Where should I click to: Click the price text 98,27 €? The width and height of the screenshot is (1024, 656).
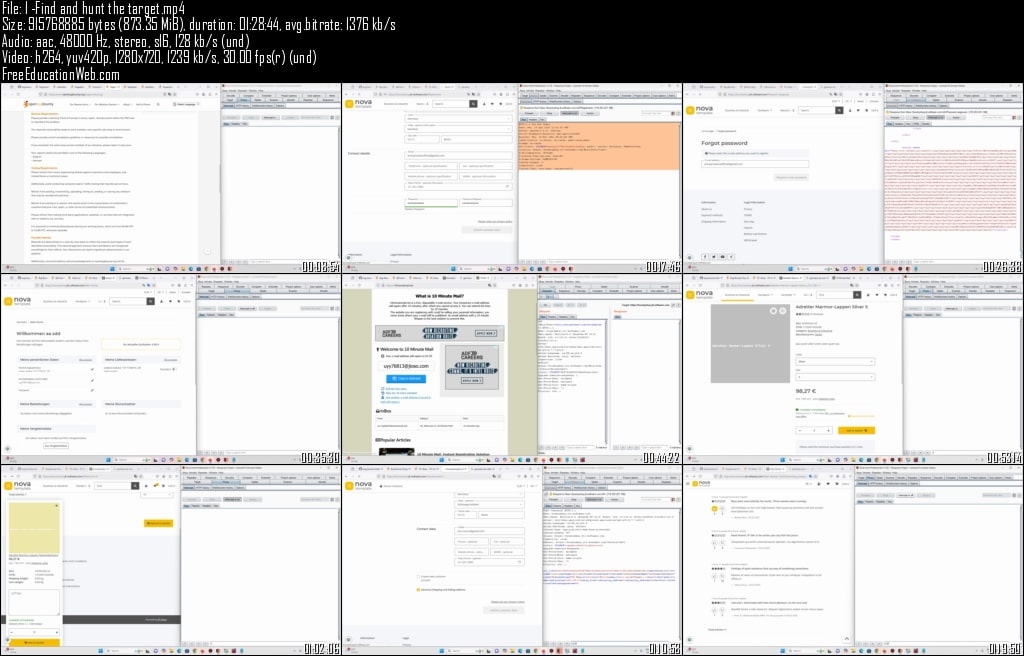[x=806, y=391]
